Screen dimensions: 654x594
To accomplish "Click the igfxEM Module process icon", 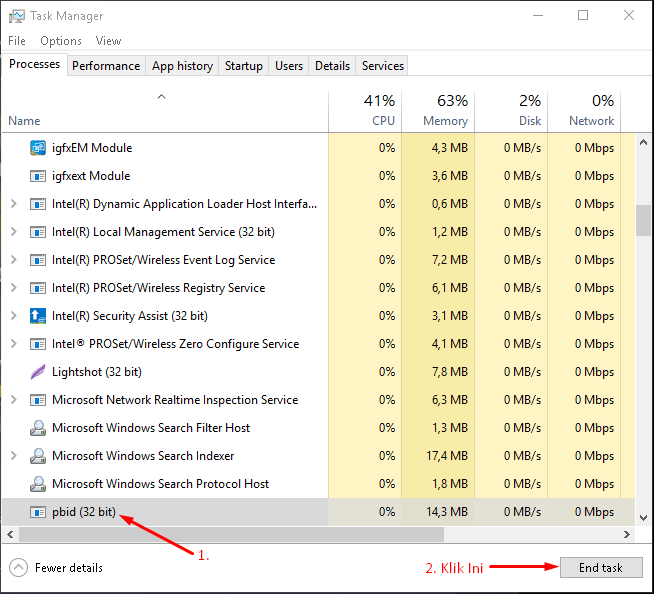I will [38, 148].
